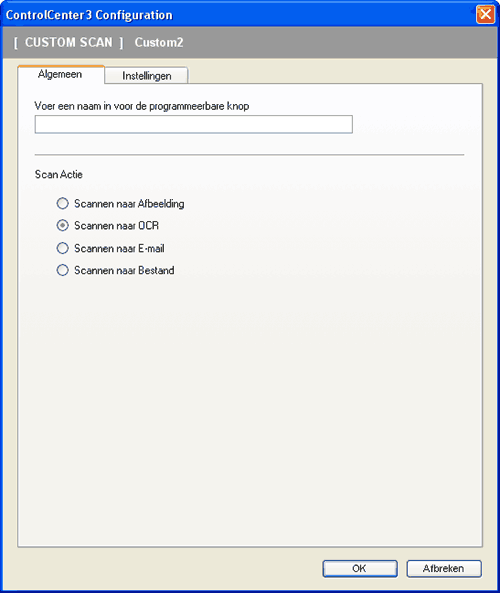Confirm settings with the OK button
The image size is (500, 593).
tap(360, 568)
